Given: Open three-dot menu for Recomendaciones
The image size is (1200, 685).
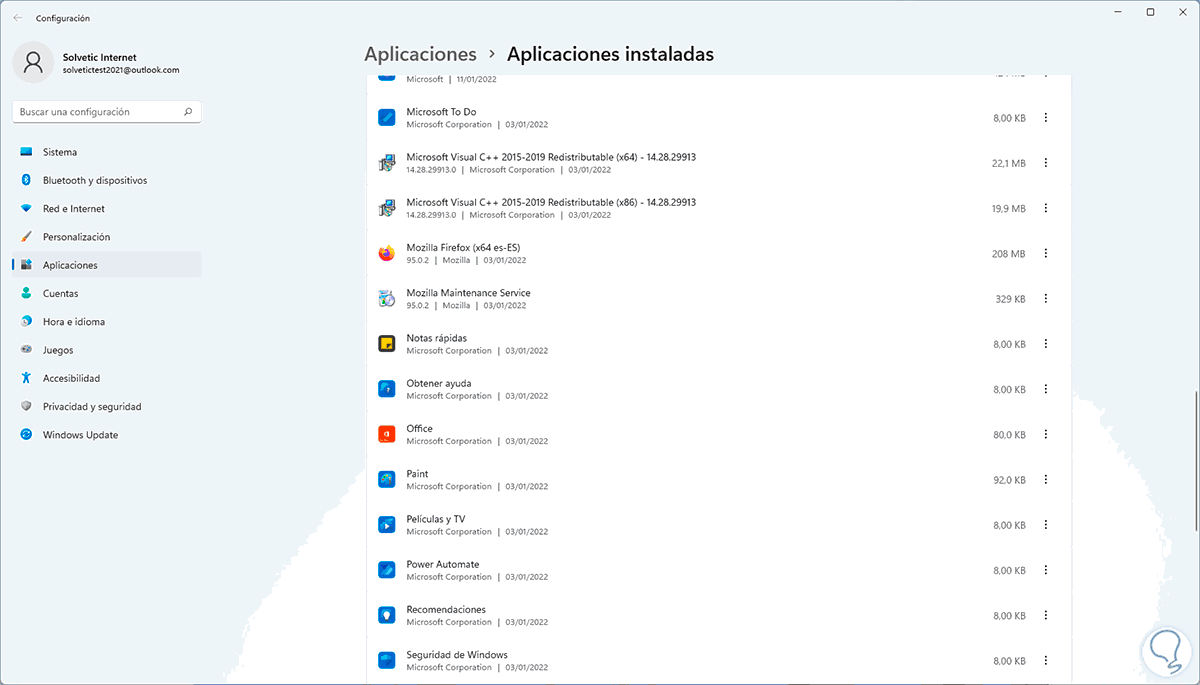Looking at the screenshot, I should point(1046,615).
